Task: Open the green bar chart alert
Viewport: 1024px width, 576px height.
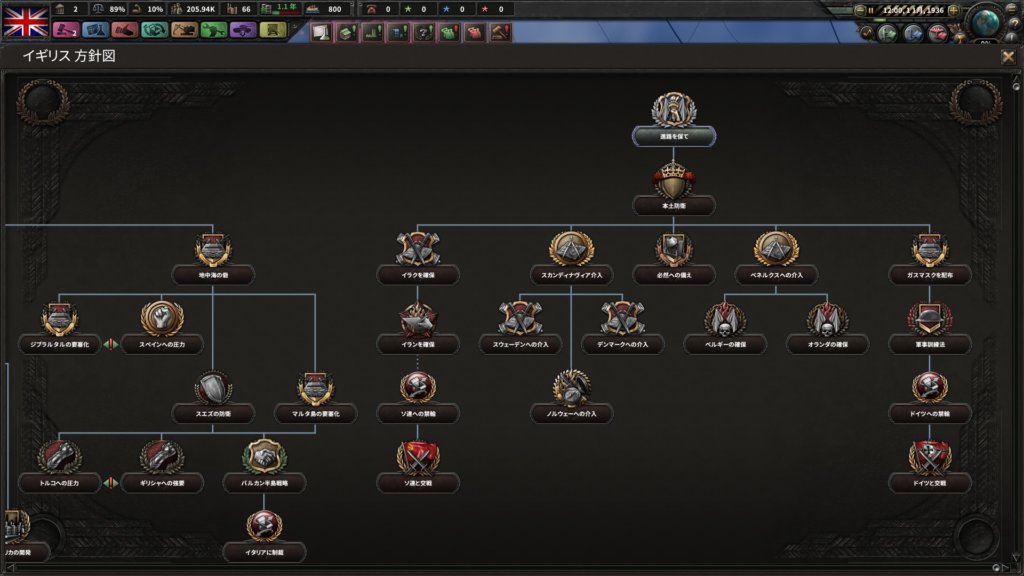Action: click(x=372, y=32)
